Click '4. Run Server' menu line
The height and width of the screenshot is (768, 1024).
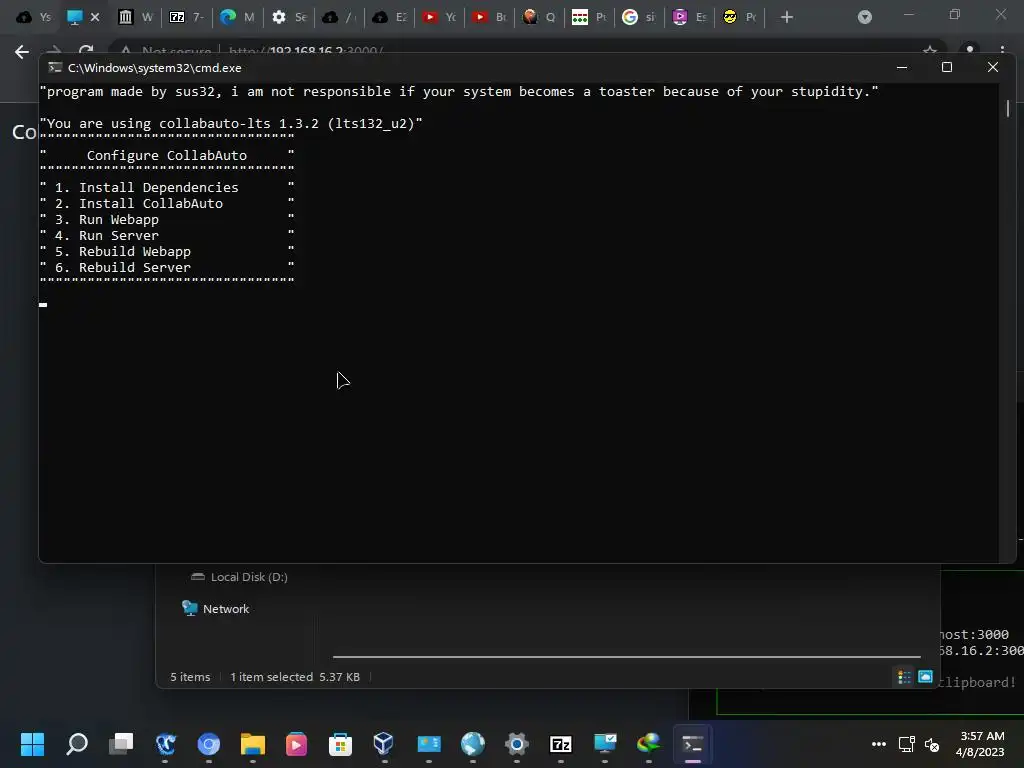pos(106,236)
